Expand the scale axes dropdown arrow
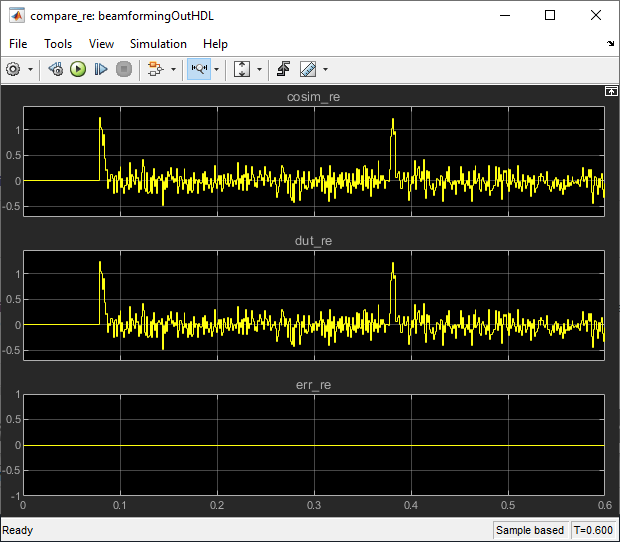 coord(259,69)
